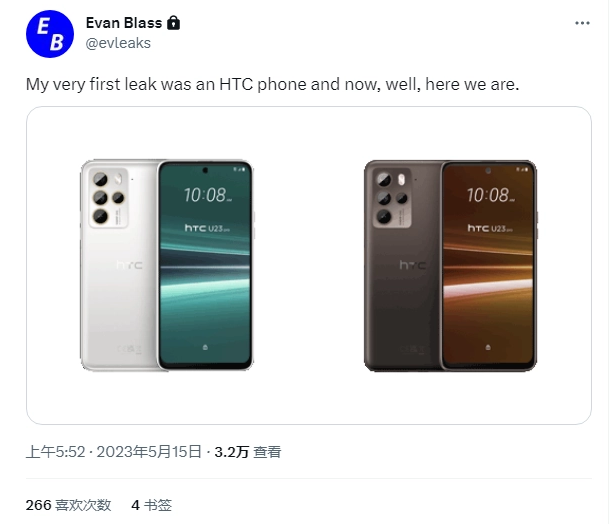
Task: Open the @evleaks handle link
Action: [118, 43]
